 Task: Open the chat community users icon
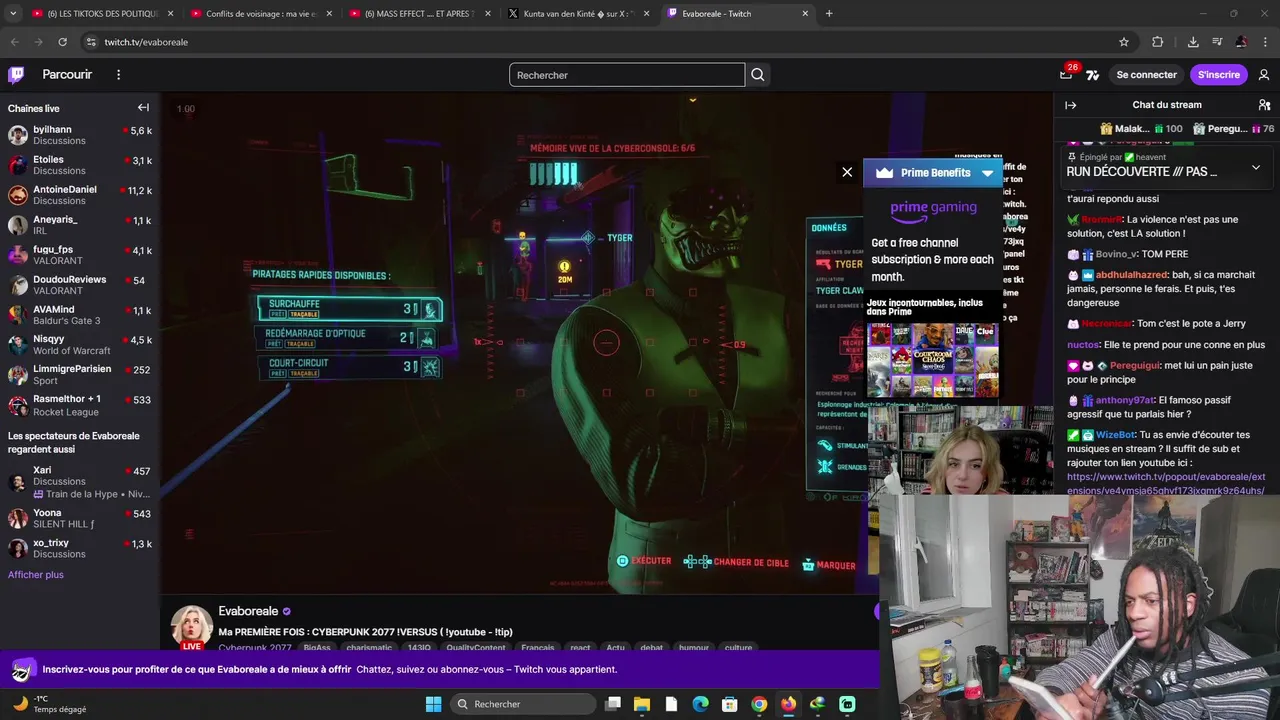pyautogui.click(x=1264, y=105)
